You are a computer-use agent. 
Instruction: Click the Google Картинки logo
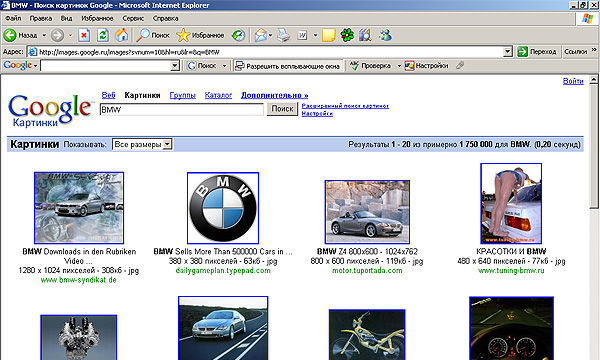pos(50,111)
